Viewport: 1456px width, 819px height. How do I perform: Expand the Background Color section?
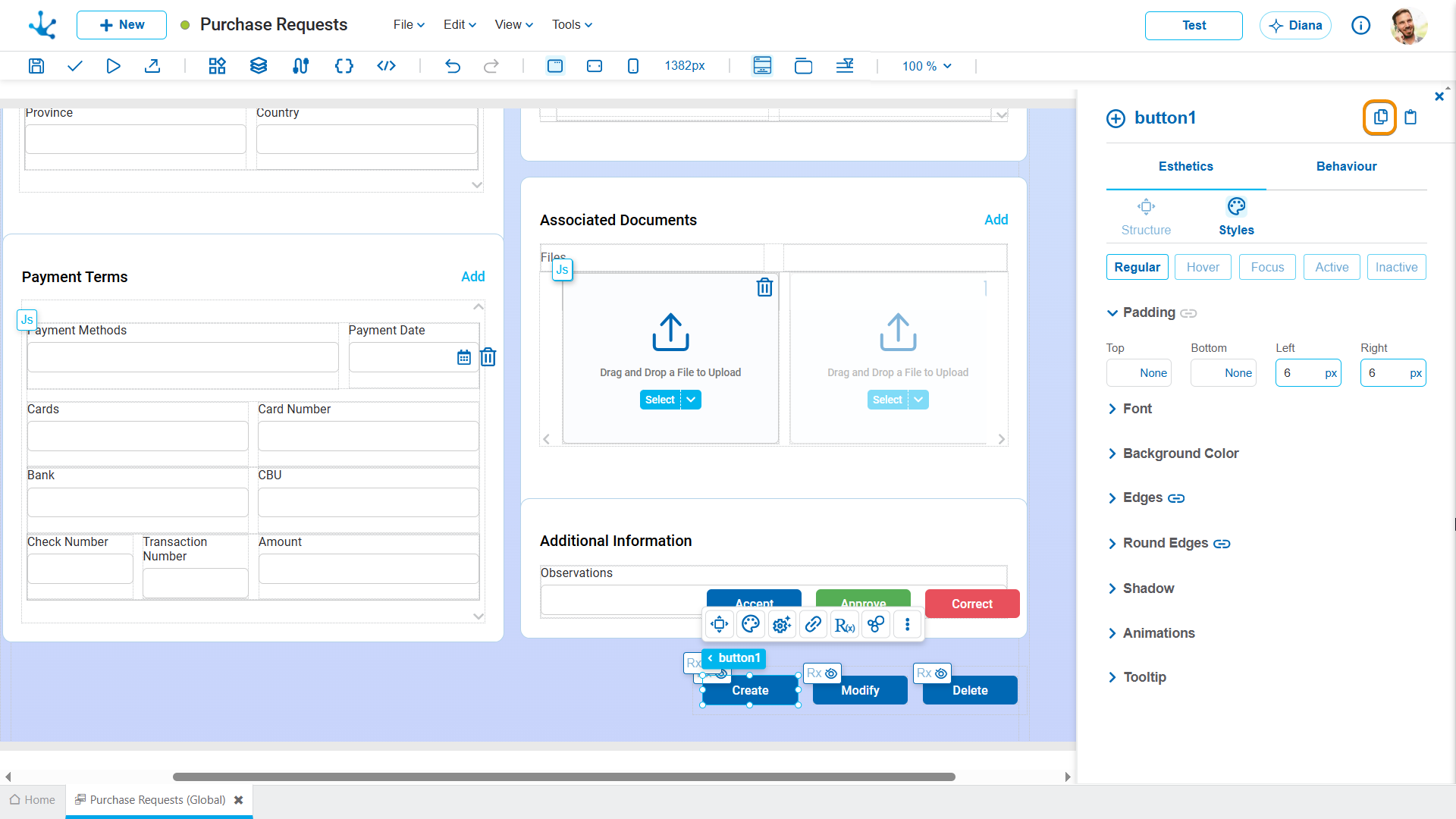1180,453
